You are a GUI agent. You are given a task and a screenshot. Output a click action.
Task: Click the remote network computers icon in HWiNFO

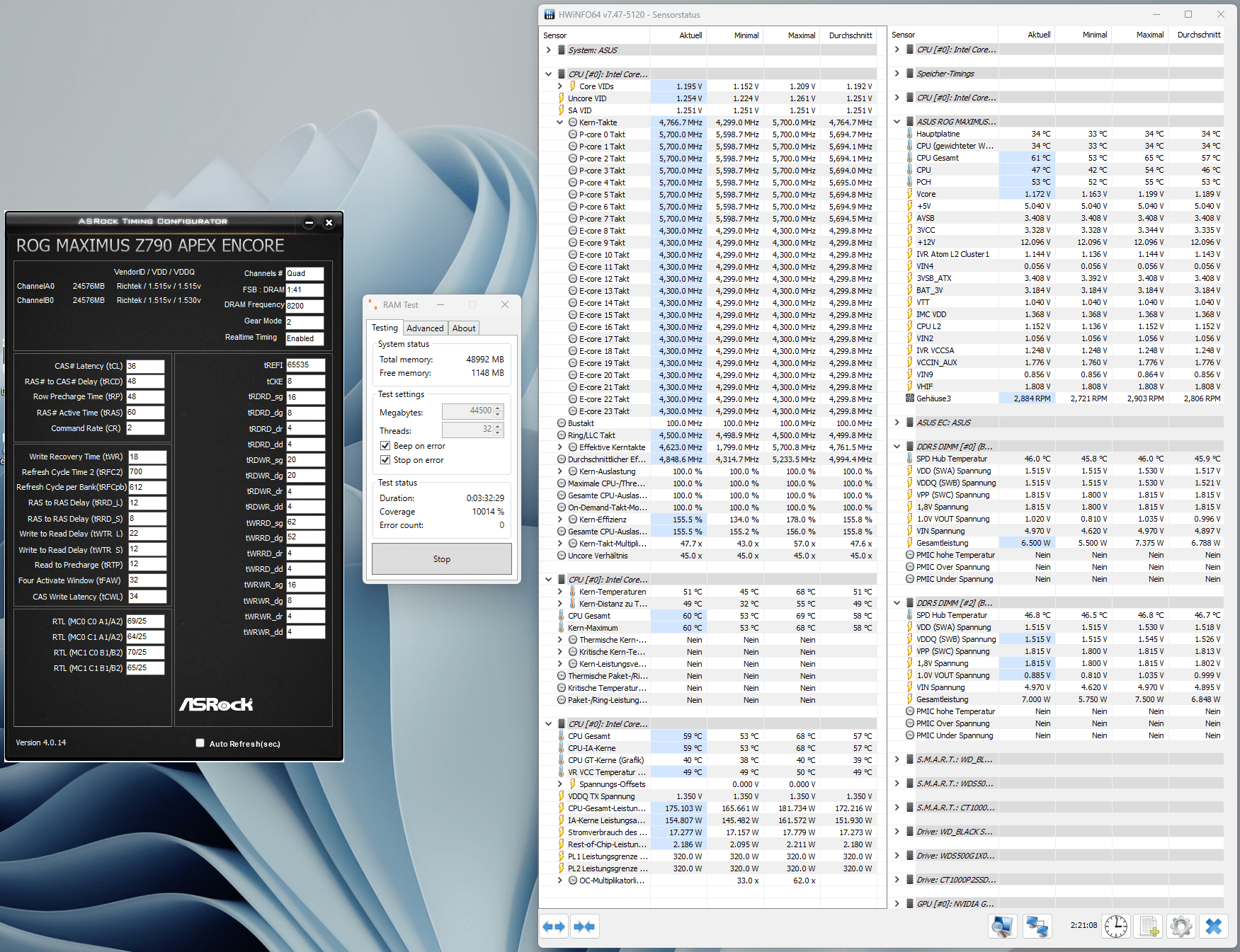click(x=1037, y=926)
